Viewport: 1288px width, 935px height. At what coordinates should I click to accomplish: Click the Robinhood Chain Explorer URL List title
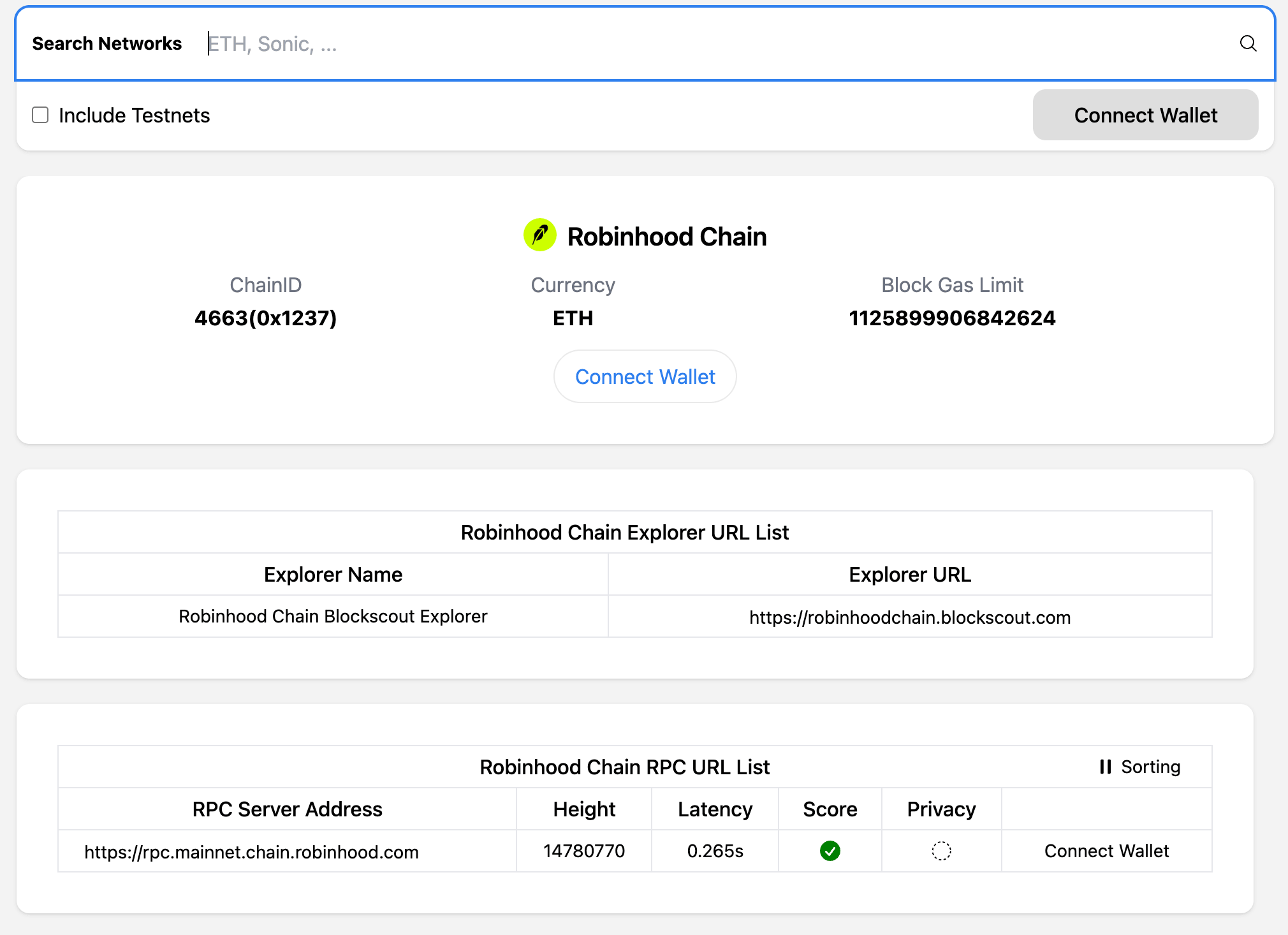tap(624, 532)
